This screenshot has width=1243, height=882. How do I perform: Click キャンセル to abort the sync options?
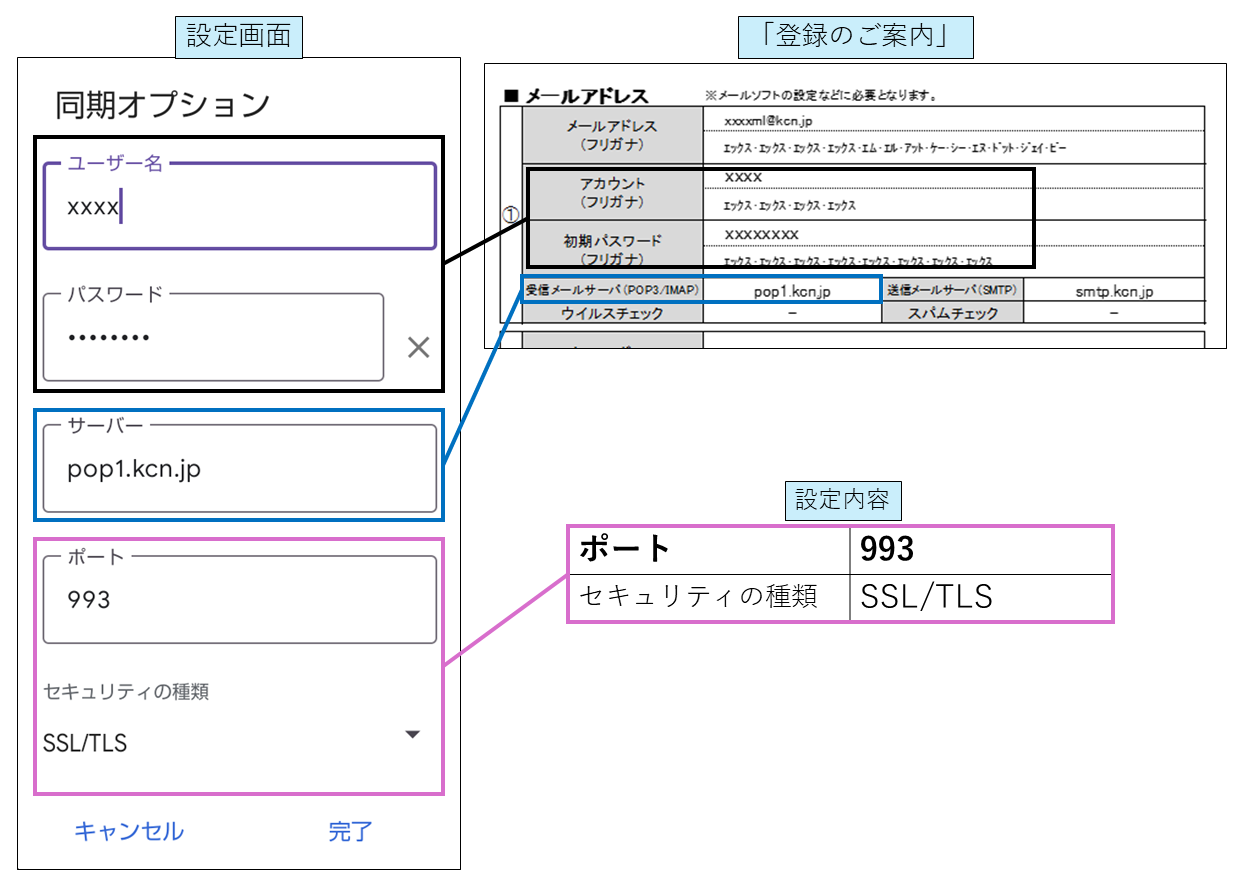(x=129, y=831)
